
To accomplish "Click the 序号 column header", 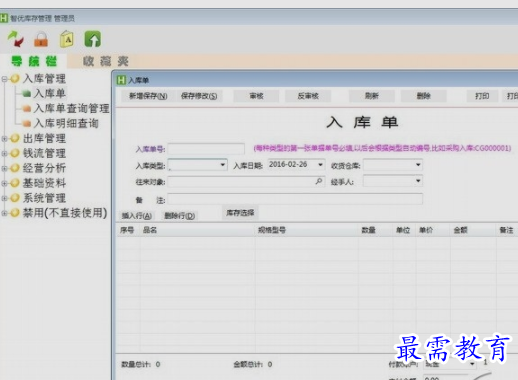I will coord(128,230).
